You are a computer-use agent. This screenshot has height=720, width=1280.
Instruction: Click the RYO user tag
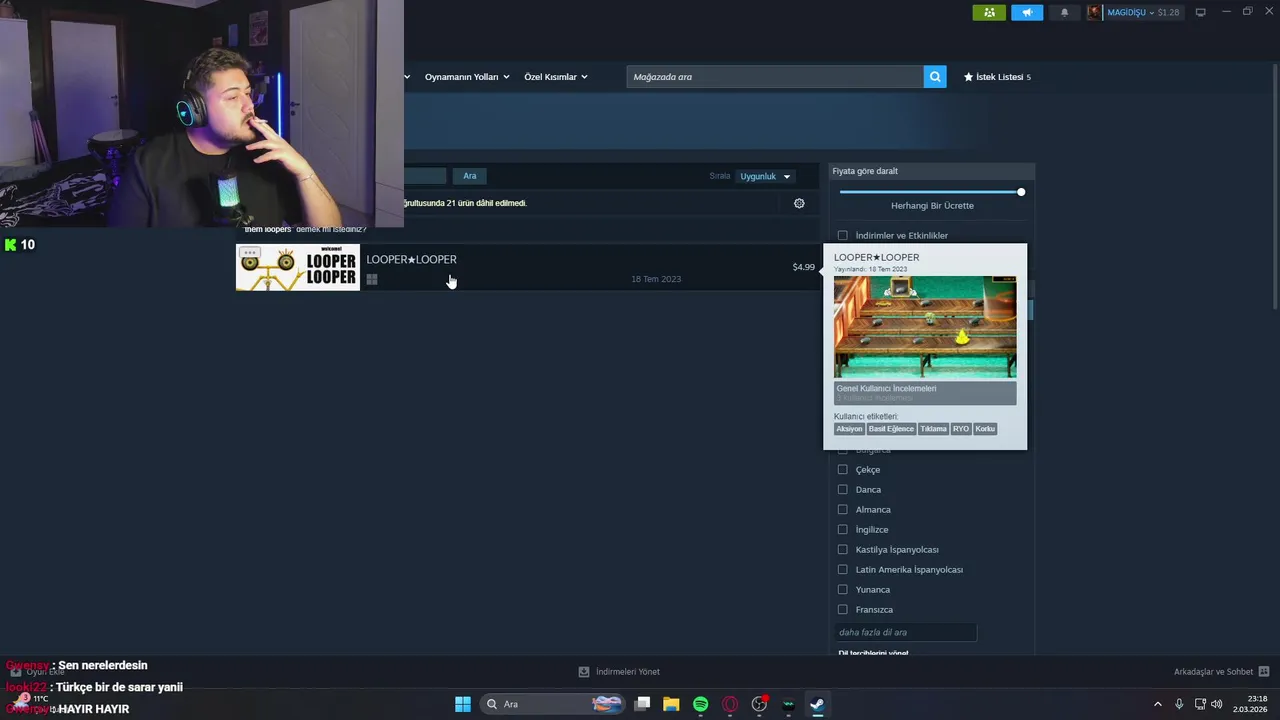[961, 429]
